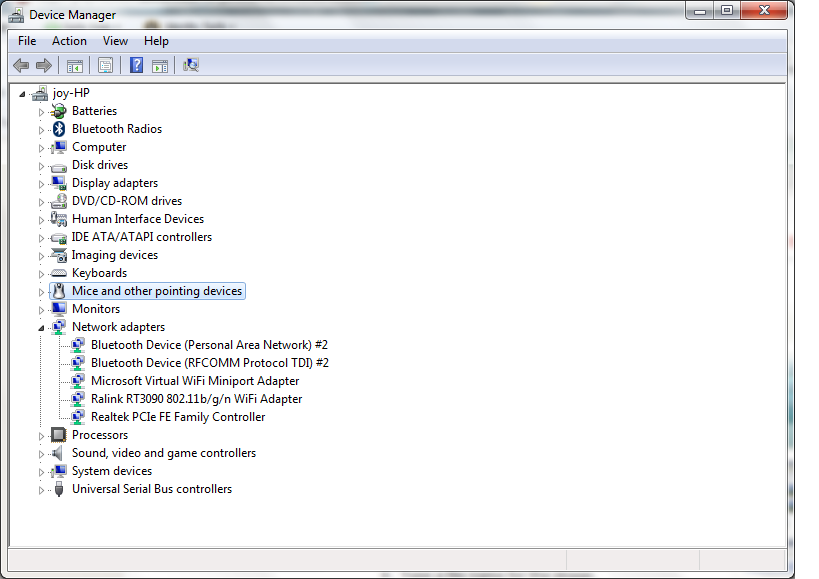Select the Sound, video and game controllers label
819x579 pixels.
[164, 453]
